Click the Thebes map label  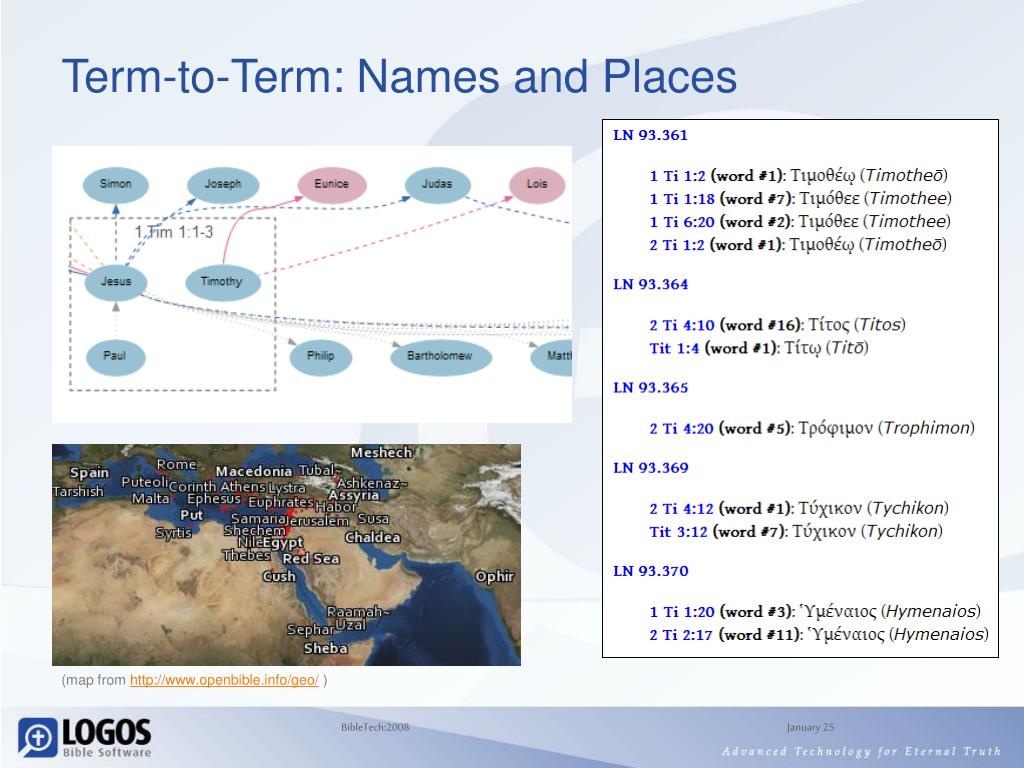246,555
